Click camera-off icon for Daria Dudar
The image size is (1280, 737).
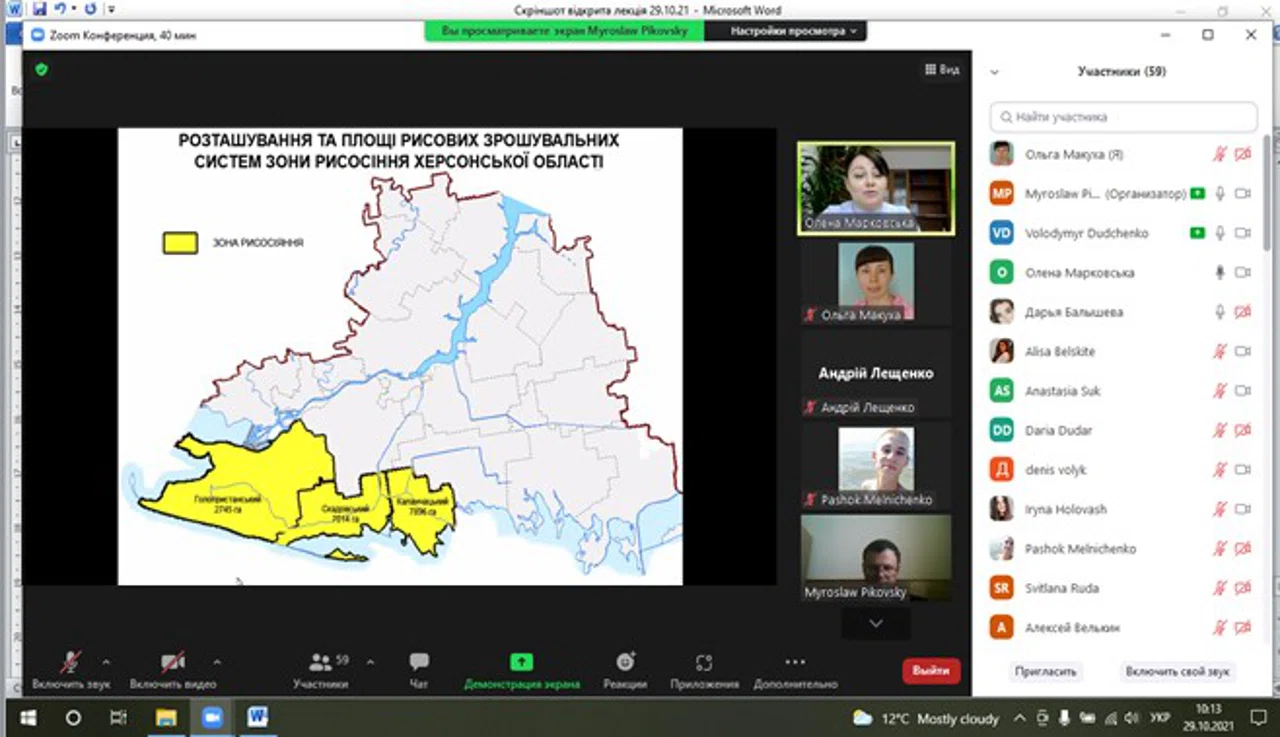[1243, 431]
